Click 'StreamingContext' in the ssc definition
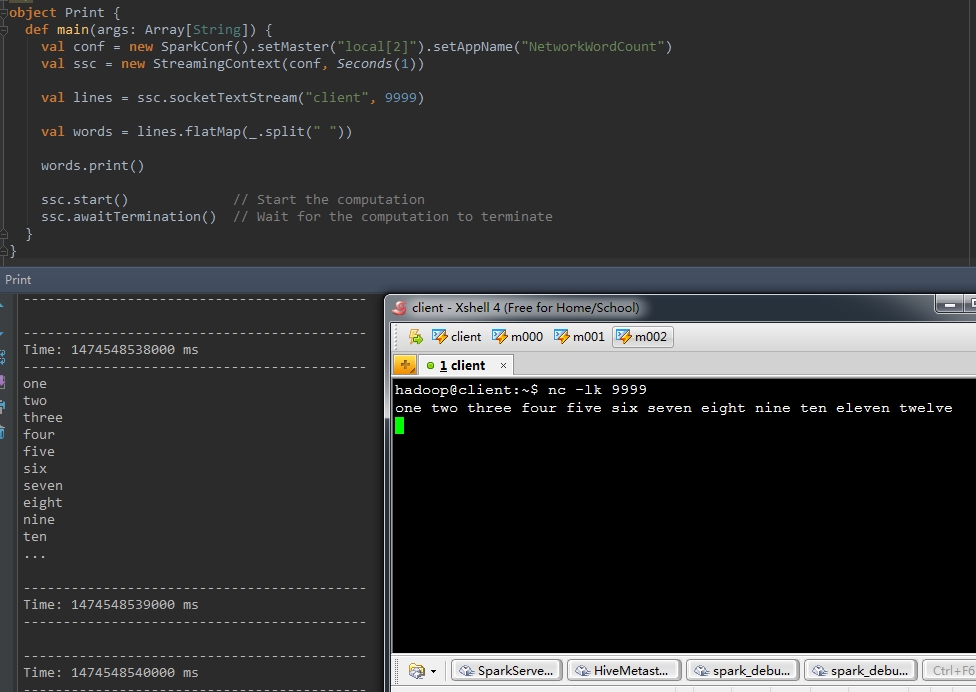The width and height of the screenshot is (976, 692). click(x=217, y=63)
